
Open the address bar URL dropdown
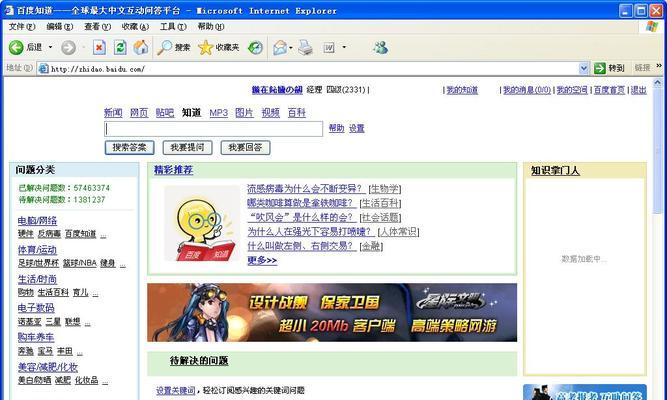584,68
